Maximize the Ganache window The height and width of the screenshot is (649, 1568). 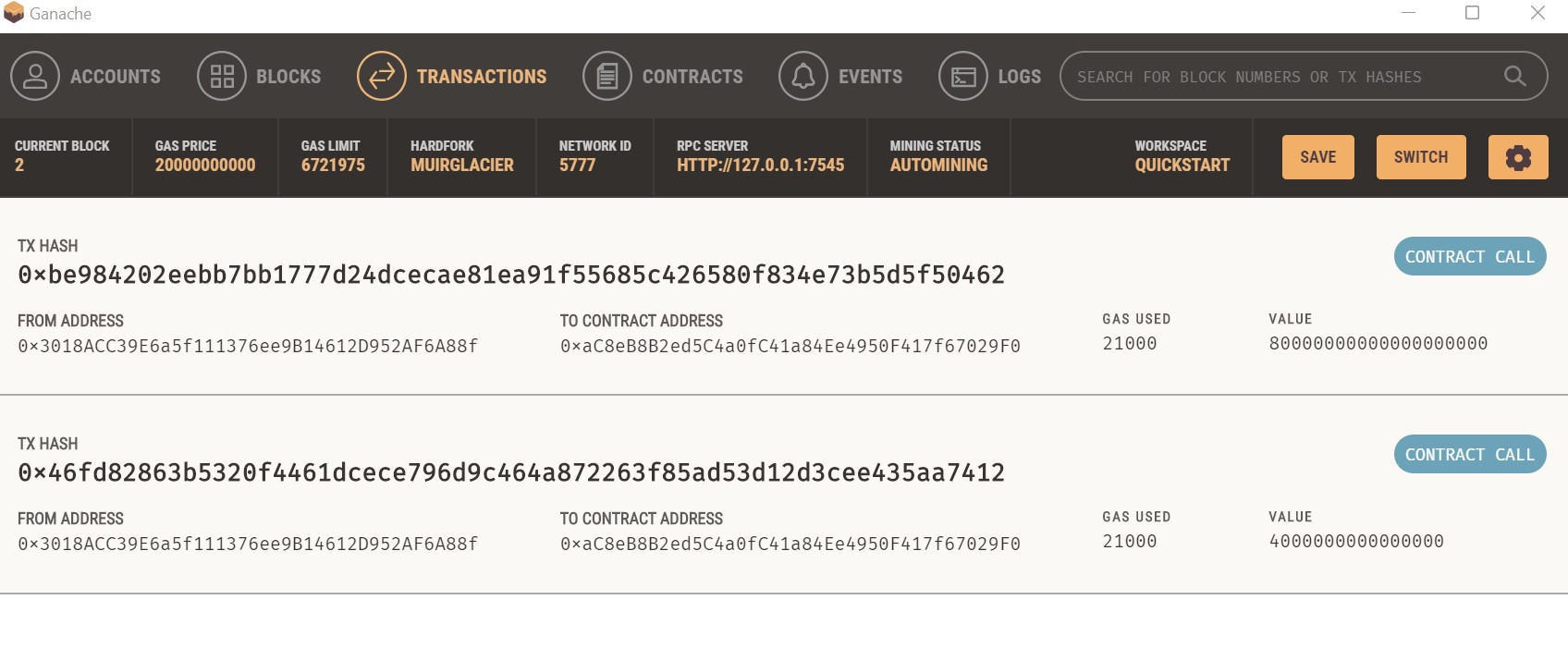[1473, 12]
